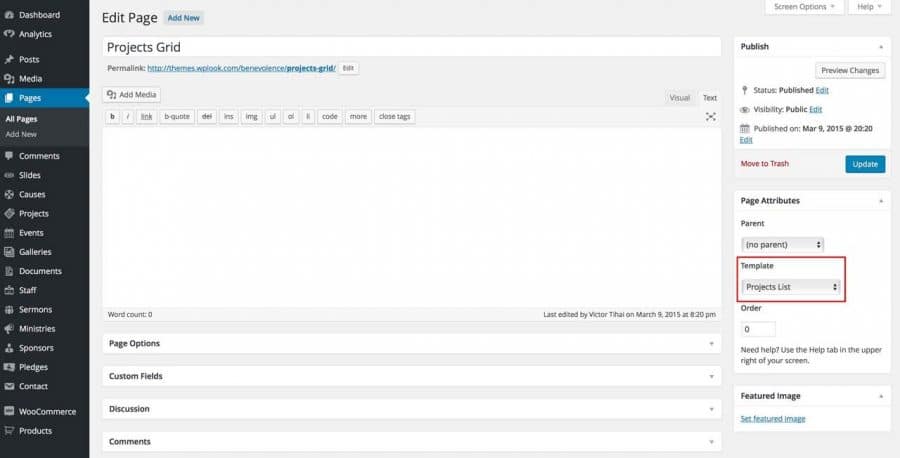
Task: Switch to the Visual editor tab
Action: (x=680, y=98)
